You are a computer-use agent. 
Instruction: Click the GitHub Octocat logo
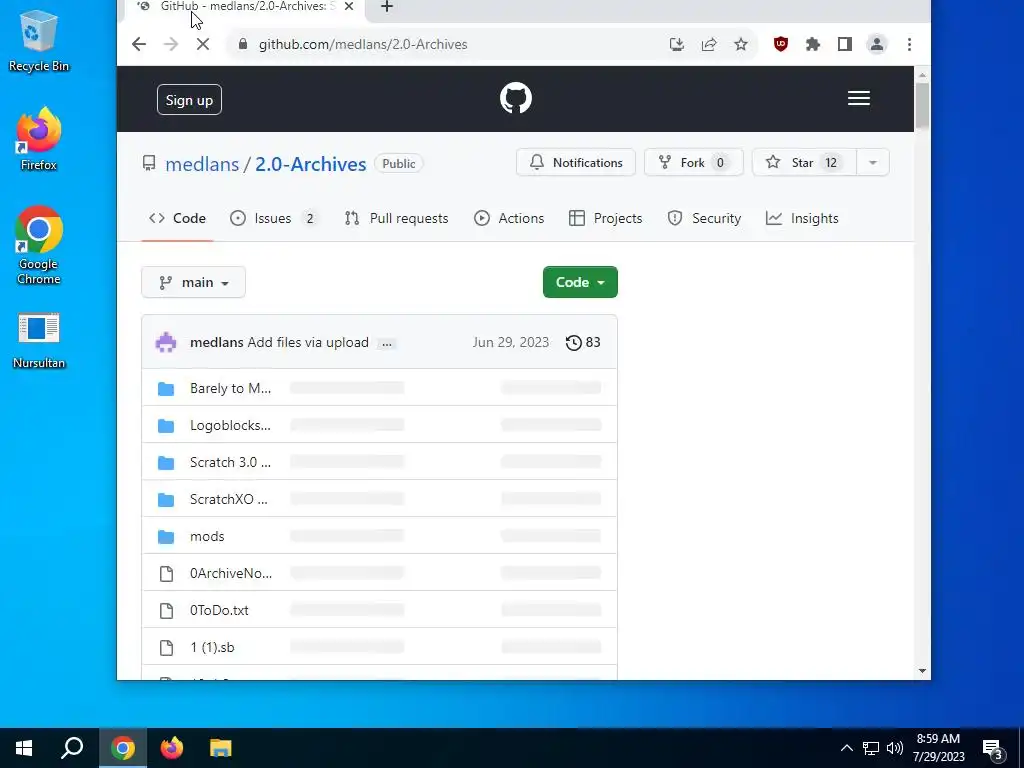point(516,98)
